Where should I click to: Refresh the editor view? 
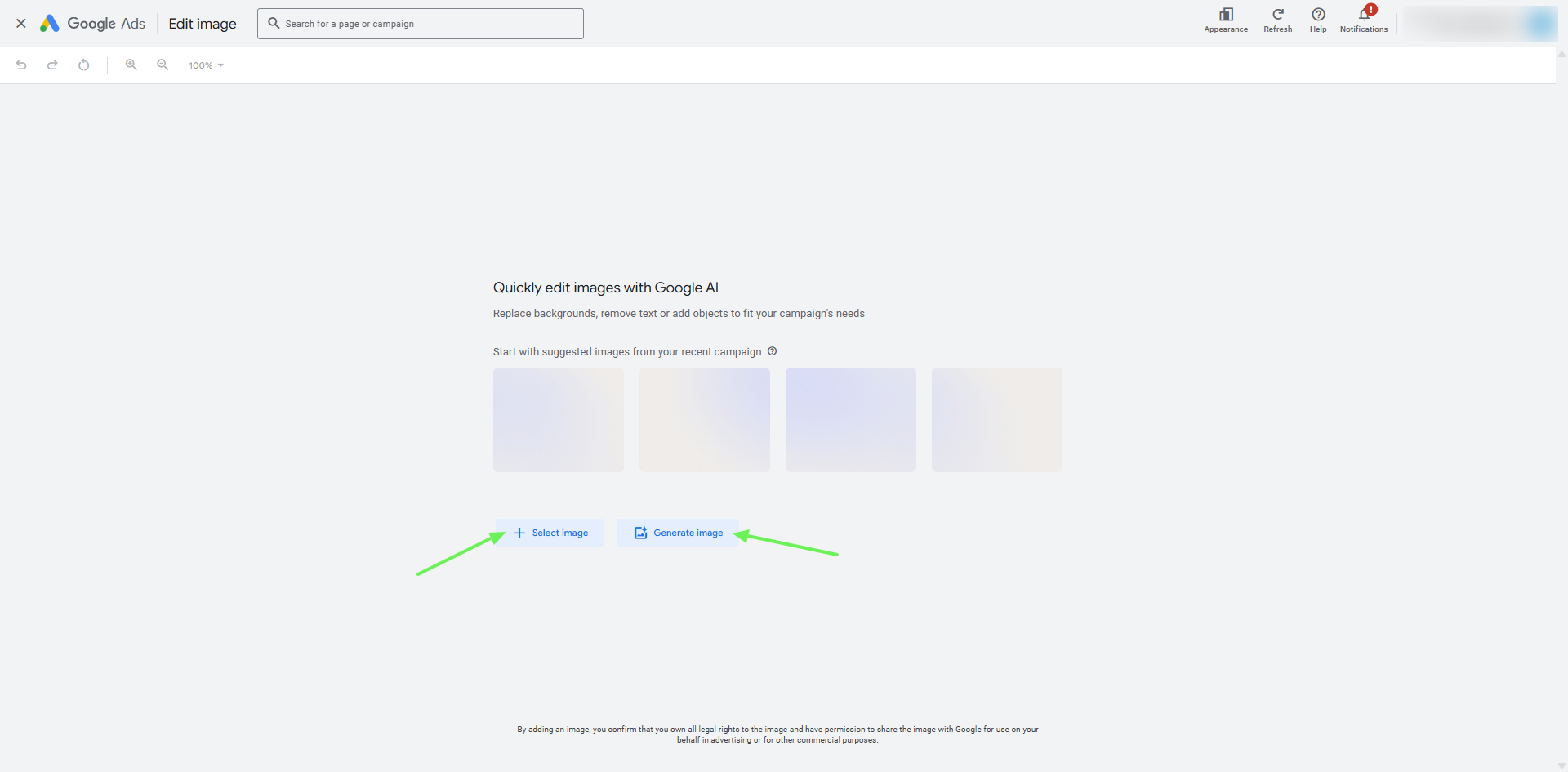[x=1277, y=20]
